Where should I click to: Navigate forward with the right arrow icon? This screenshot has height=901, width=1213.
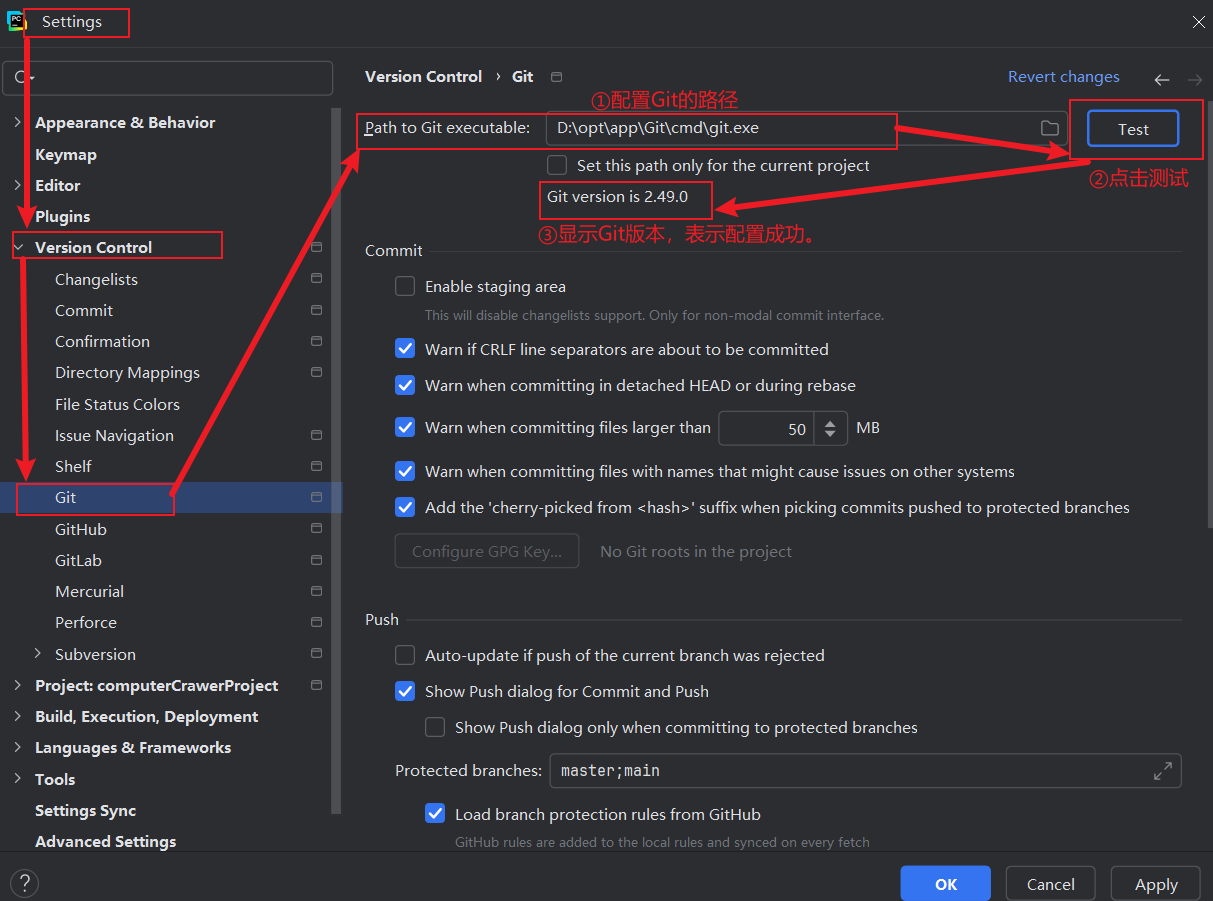tap(1195, 79)
